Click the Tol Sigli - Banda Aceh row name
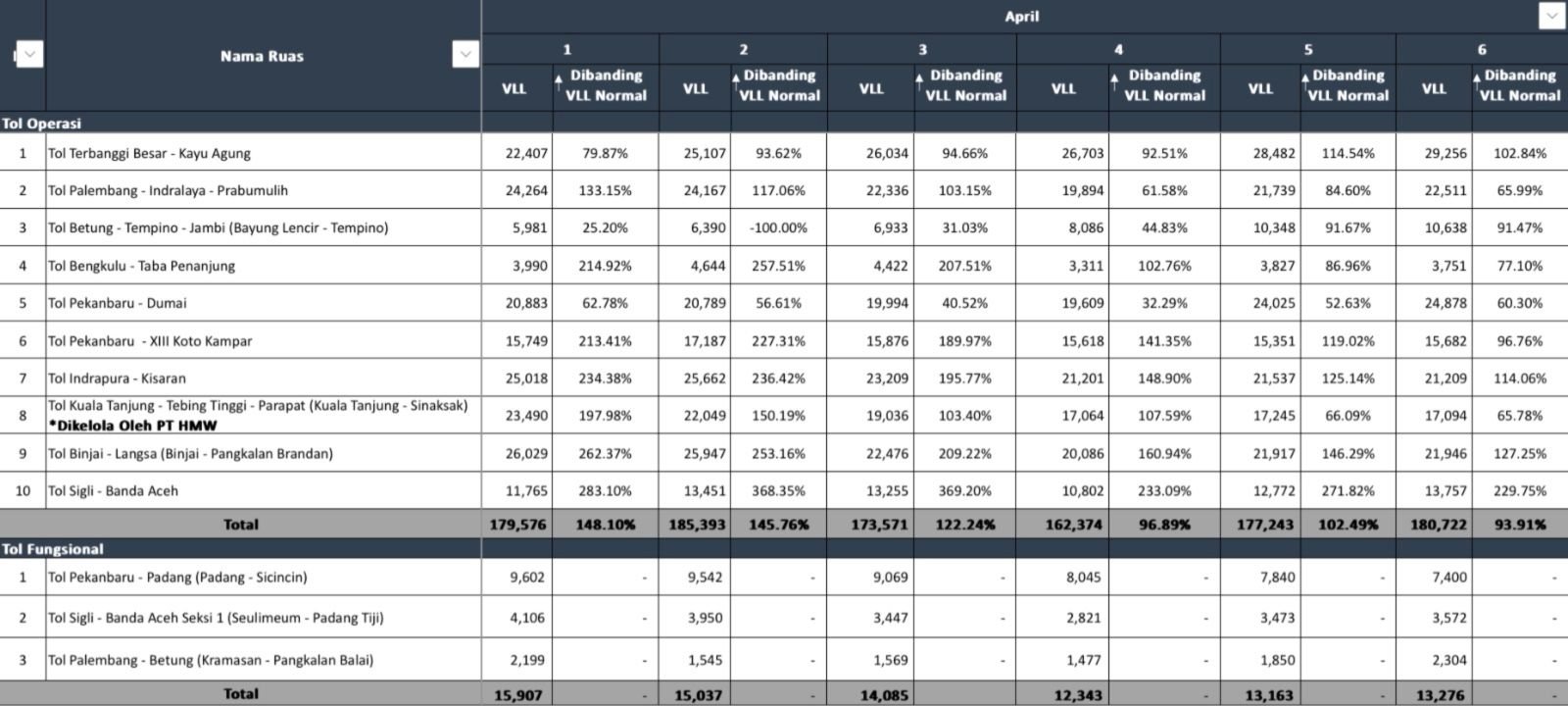 [x=114, y=491]
